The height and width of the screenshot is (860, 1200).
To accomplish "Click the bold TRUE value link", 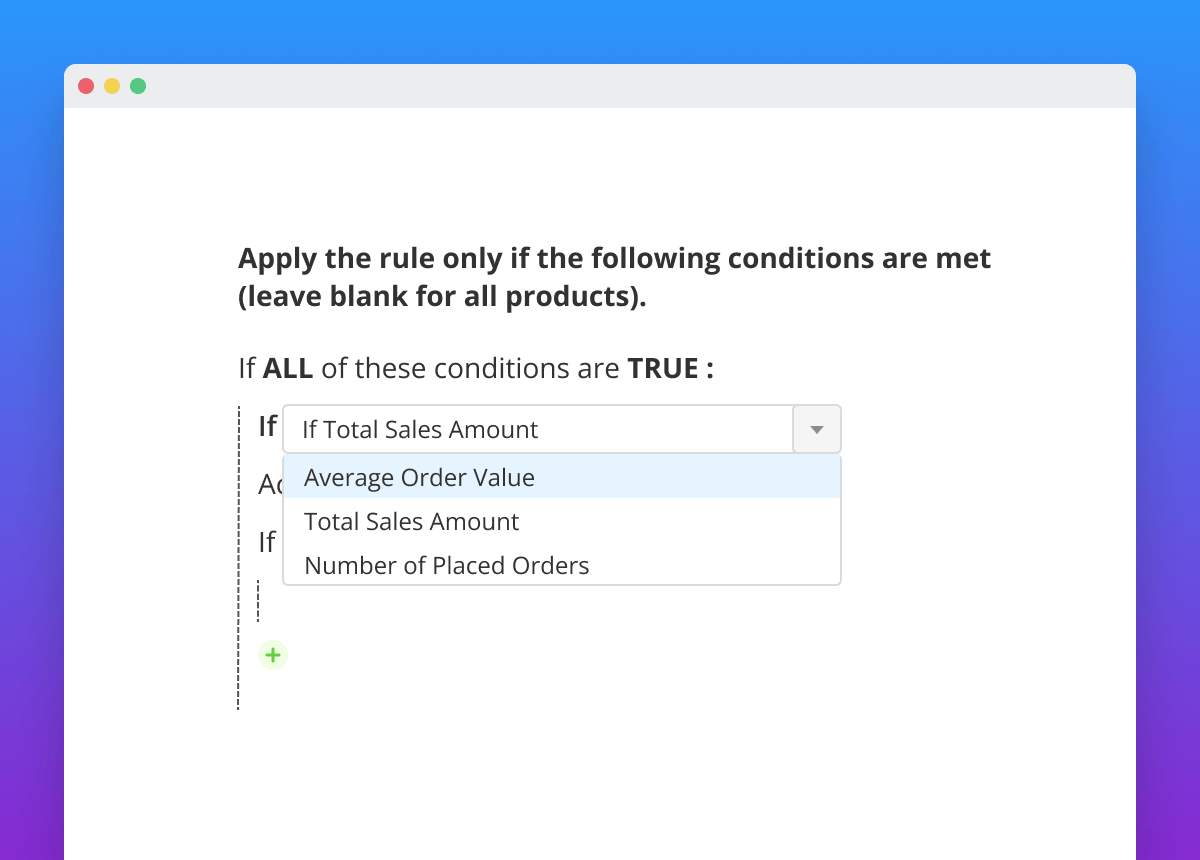I will (x=663, y=369).
